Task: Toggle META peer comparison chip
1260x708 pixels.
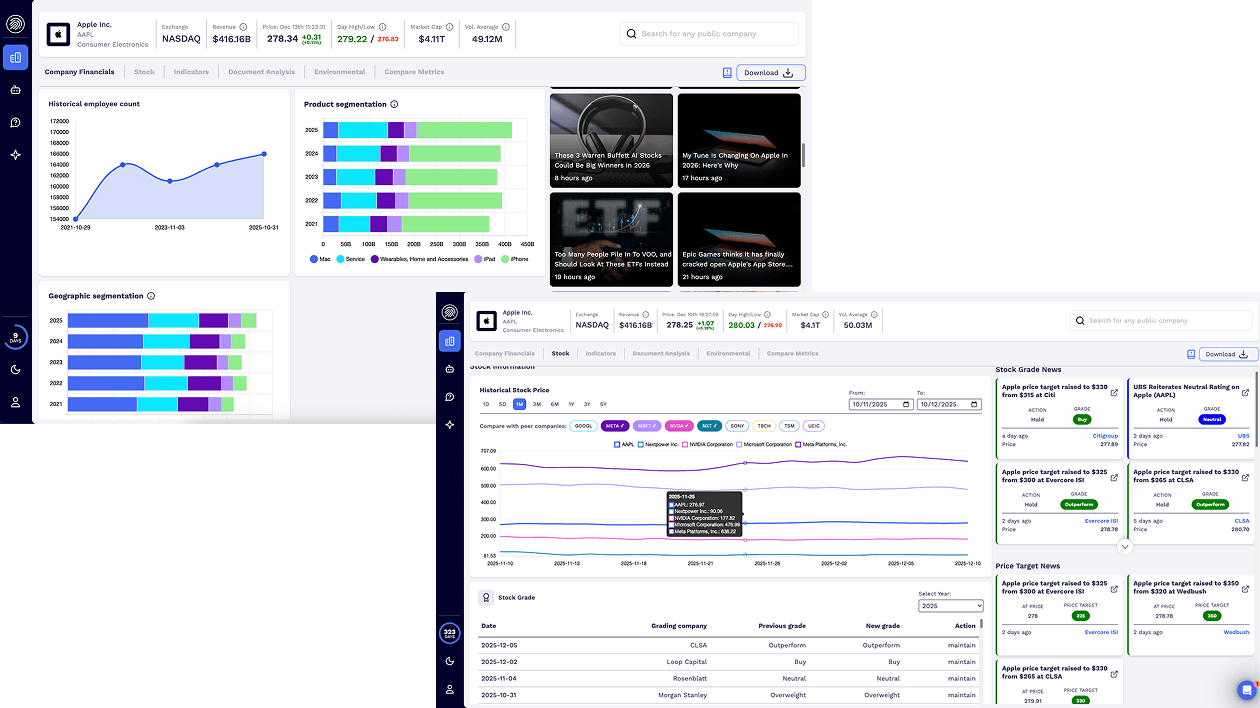Action: (615, 426)
